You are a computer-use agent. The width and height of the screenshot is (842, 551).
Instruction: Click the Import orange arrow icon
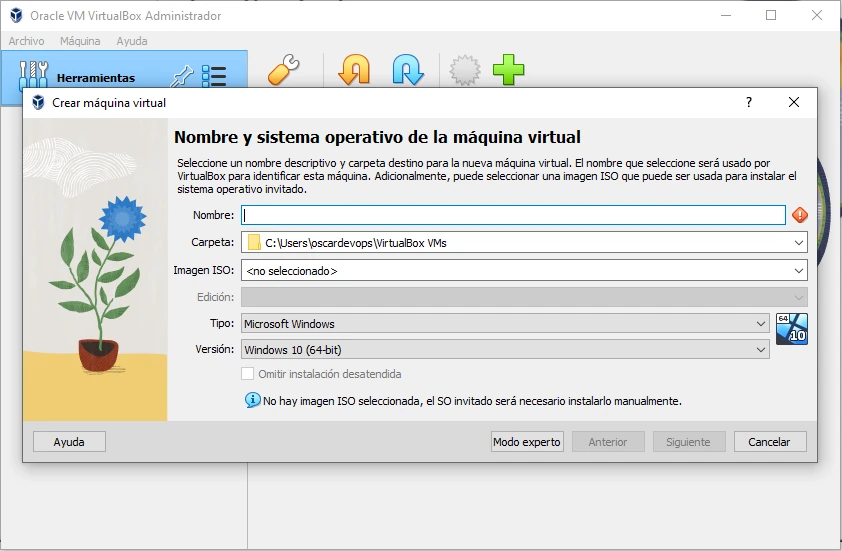[354, 70]
